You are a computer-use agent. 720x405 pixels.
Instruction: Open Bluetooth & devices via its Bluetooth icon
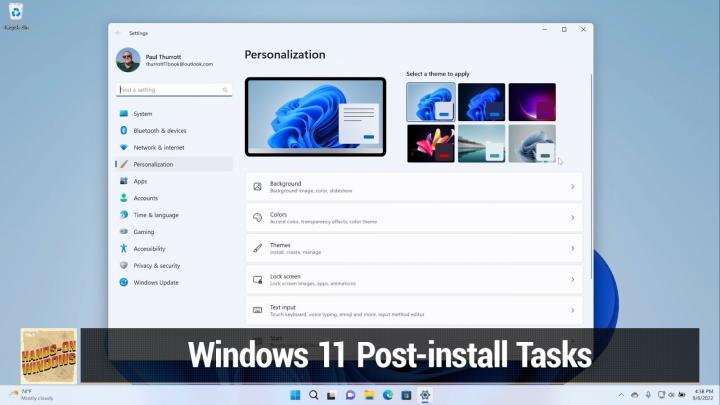click(124, 130)
